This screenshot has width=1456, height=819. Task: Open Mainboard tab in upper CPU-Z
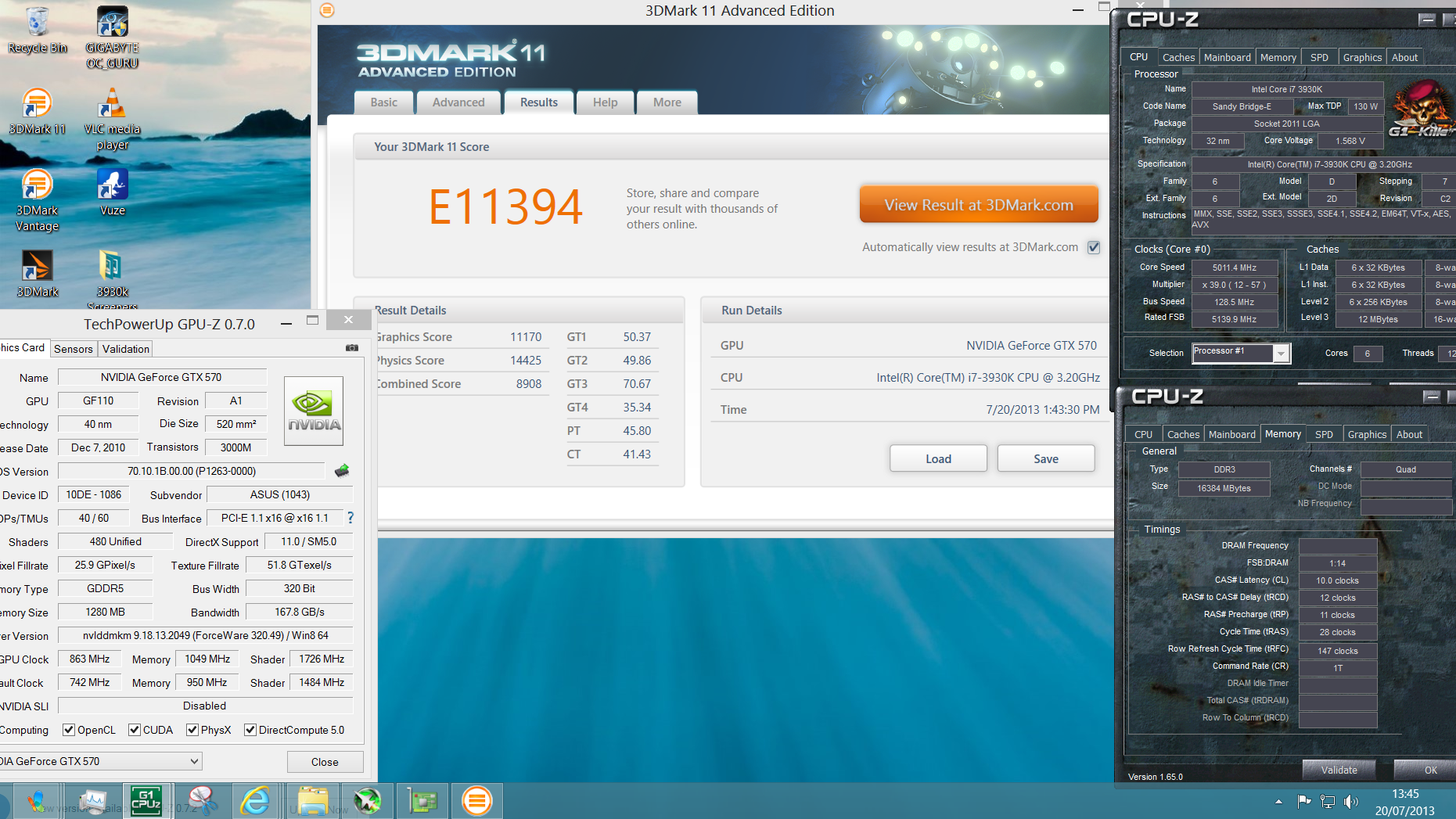(1227, 57)
